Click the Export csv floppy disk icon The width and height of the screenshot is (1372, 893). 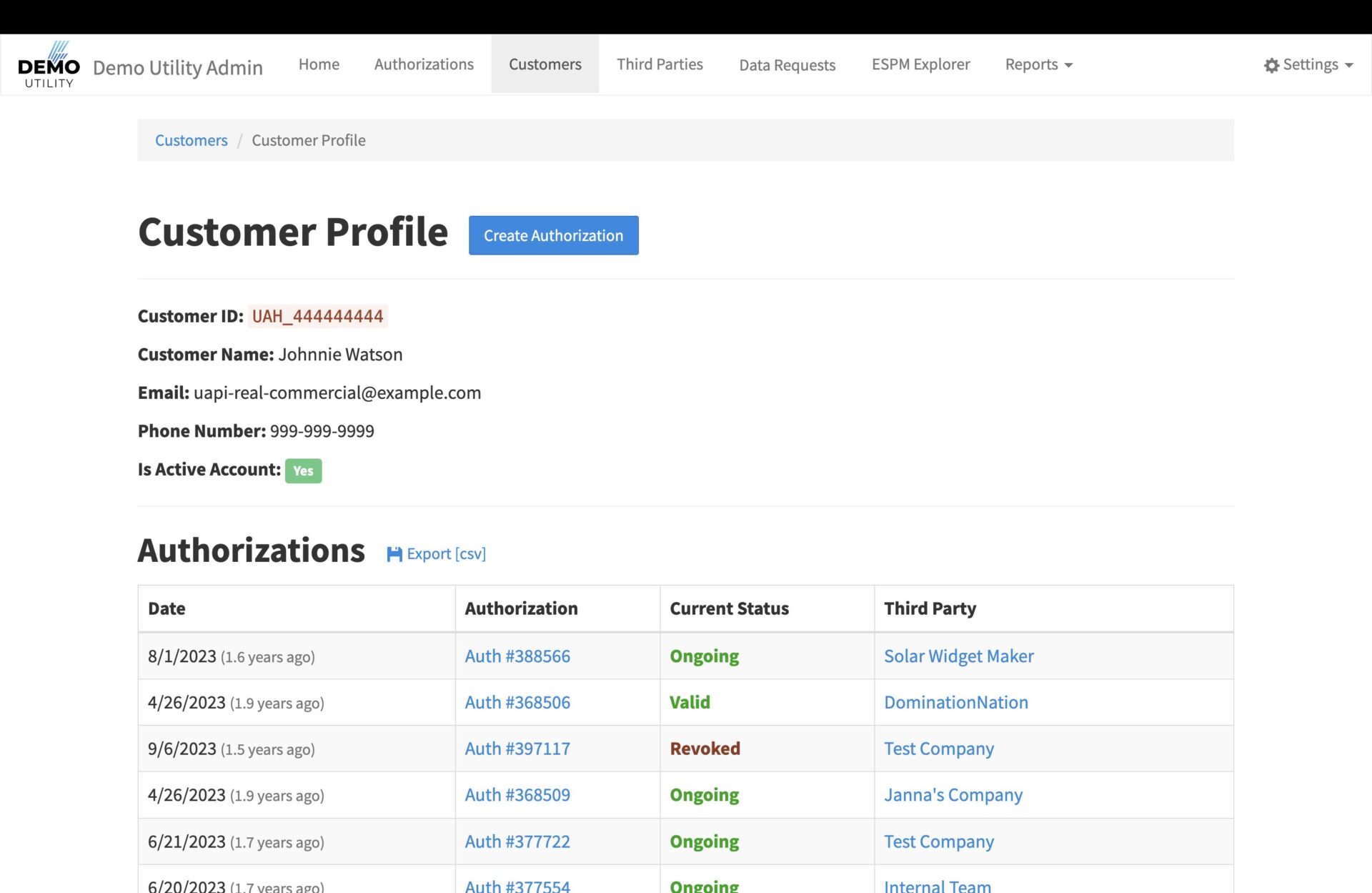(394, 554)
